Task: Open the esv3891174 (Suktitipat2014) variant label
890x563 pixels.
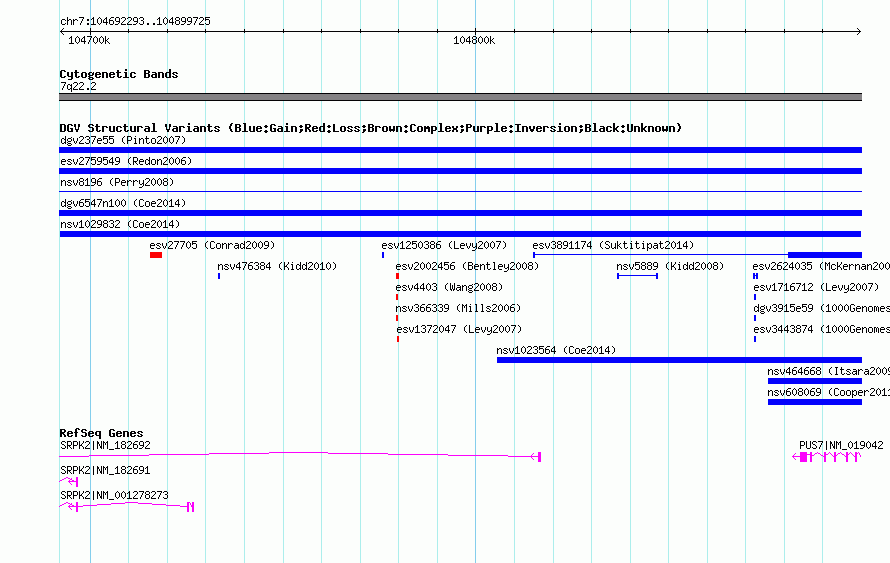Action: click(613, 245)
